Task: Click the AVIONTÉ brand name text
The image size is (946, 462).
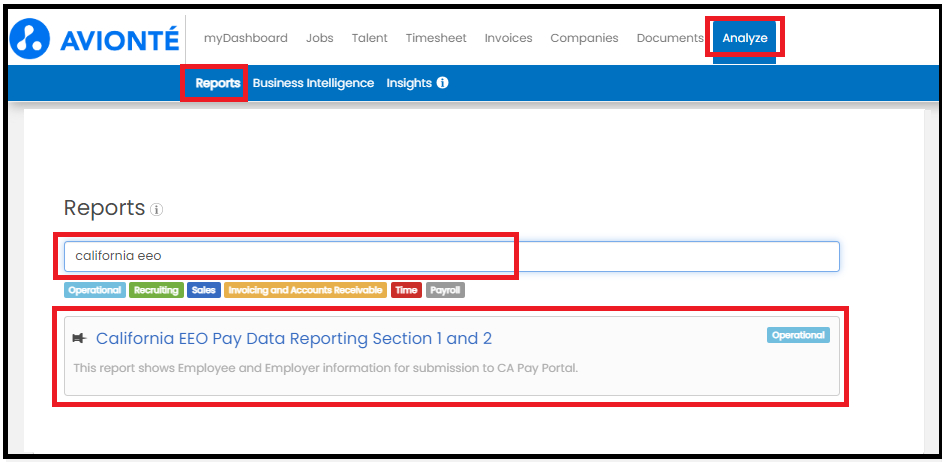Action: click(x=119, y=40)
